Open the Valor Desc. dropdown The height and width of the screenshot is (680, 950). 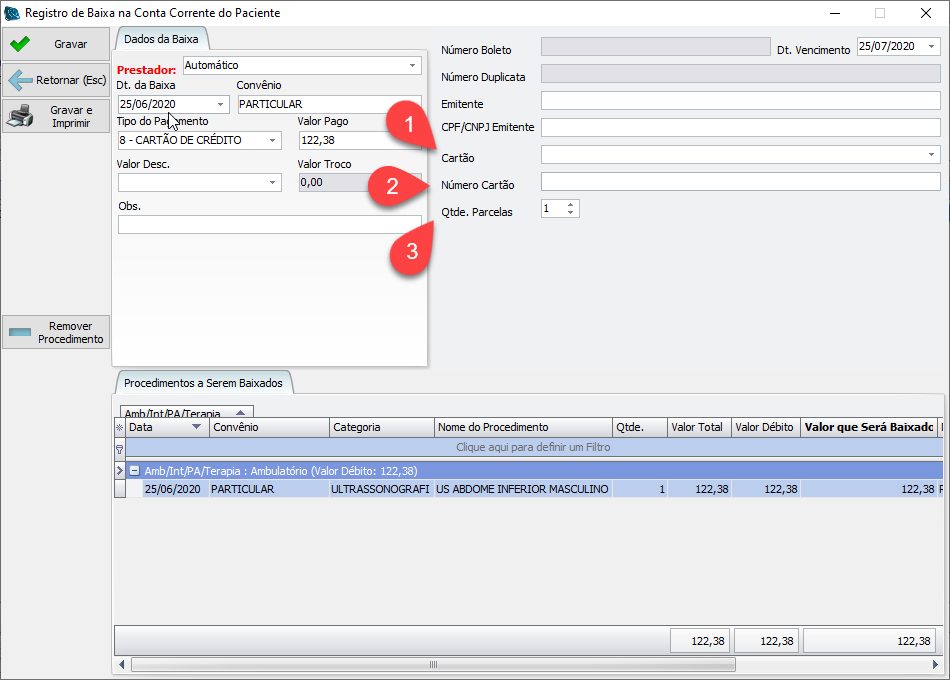coord(273,183)
